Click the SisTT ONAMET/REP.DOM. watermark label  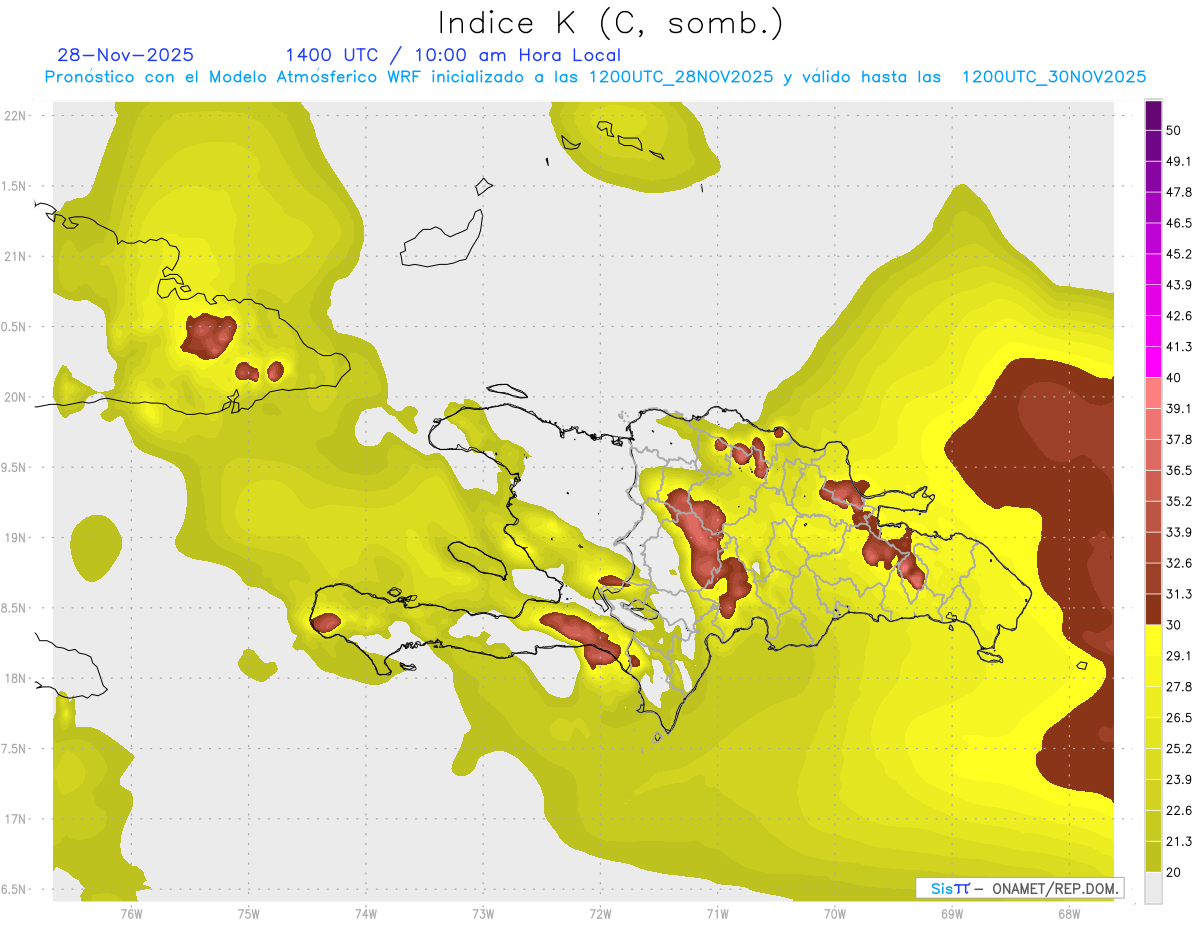click(x=1019, y=888)
